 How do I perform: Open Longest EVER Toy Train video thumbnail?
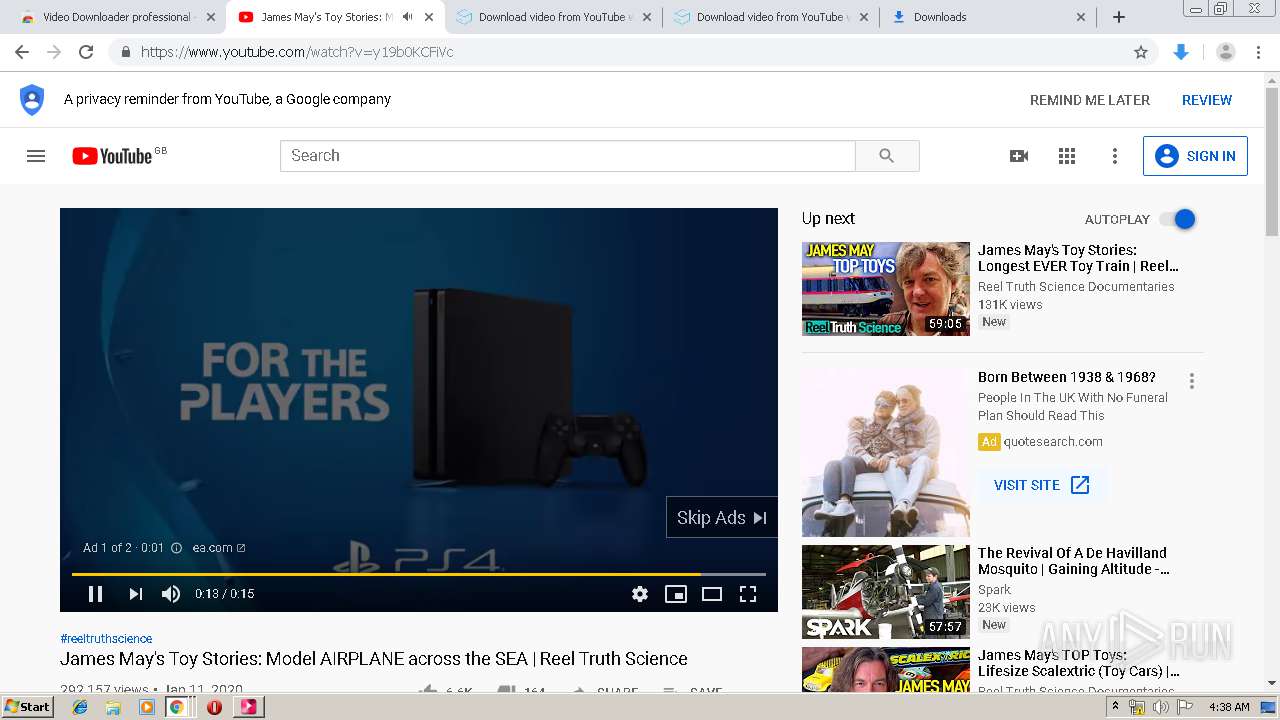(x=886, y=289)
